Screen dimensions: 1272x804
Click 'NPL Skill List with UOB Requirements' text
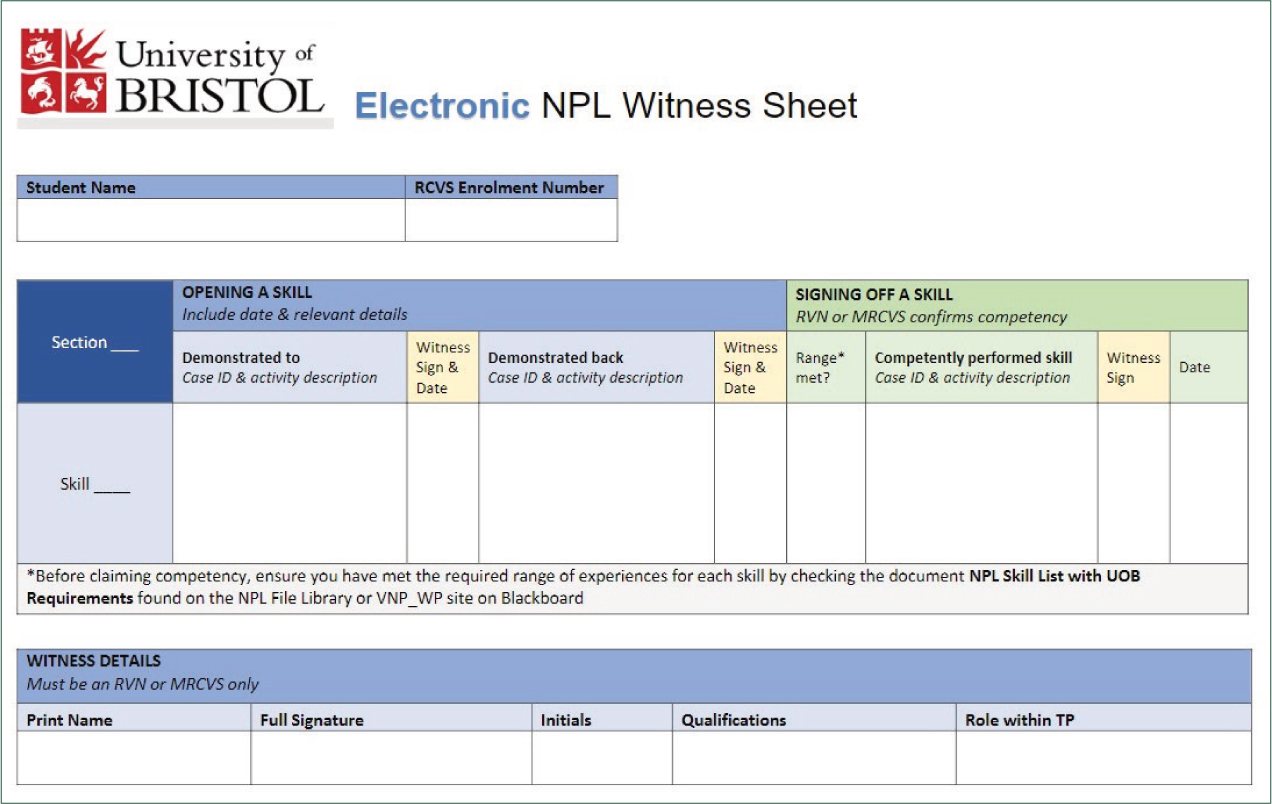583,587
